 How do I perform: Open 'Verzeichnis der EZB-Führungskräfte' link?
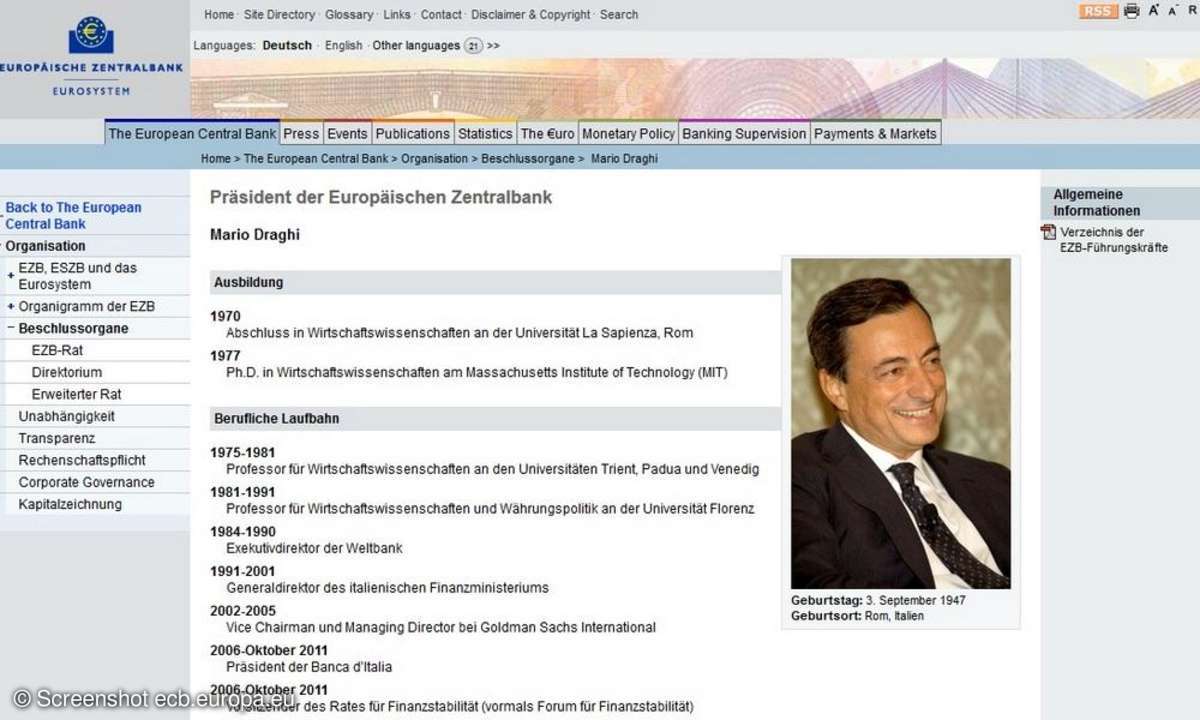[1113, 240]
